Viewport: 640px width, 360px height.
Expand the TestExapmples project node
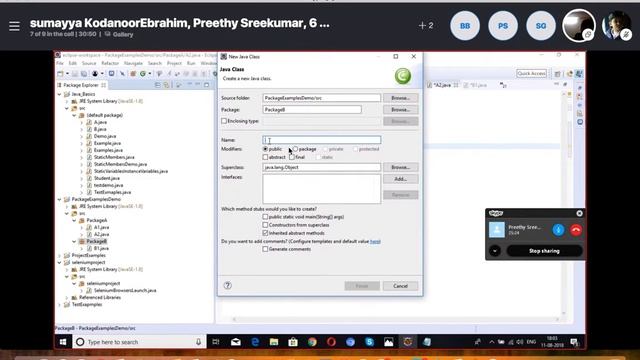coord(60,304)
